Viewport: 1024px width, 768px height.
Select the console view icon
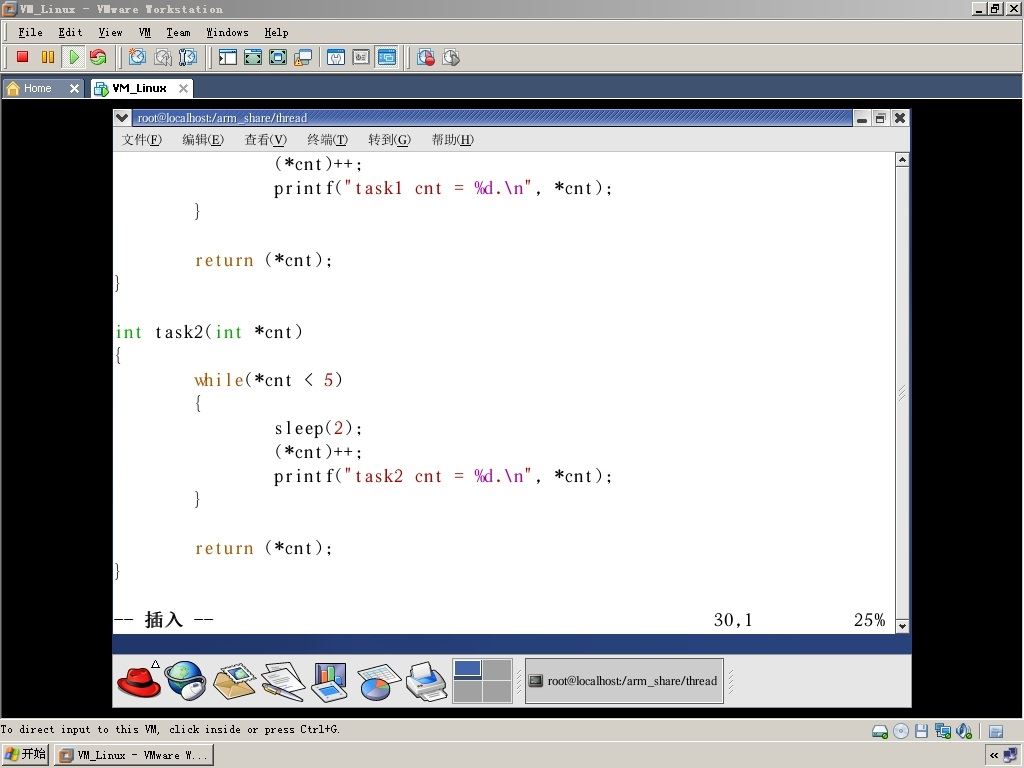(387, 57)
